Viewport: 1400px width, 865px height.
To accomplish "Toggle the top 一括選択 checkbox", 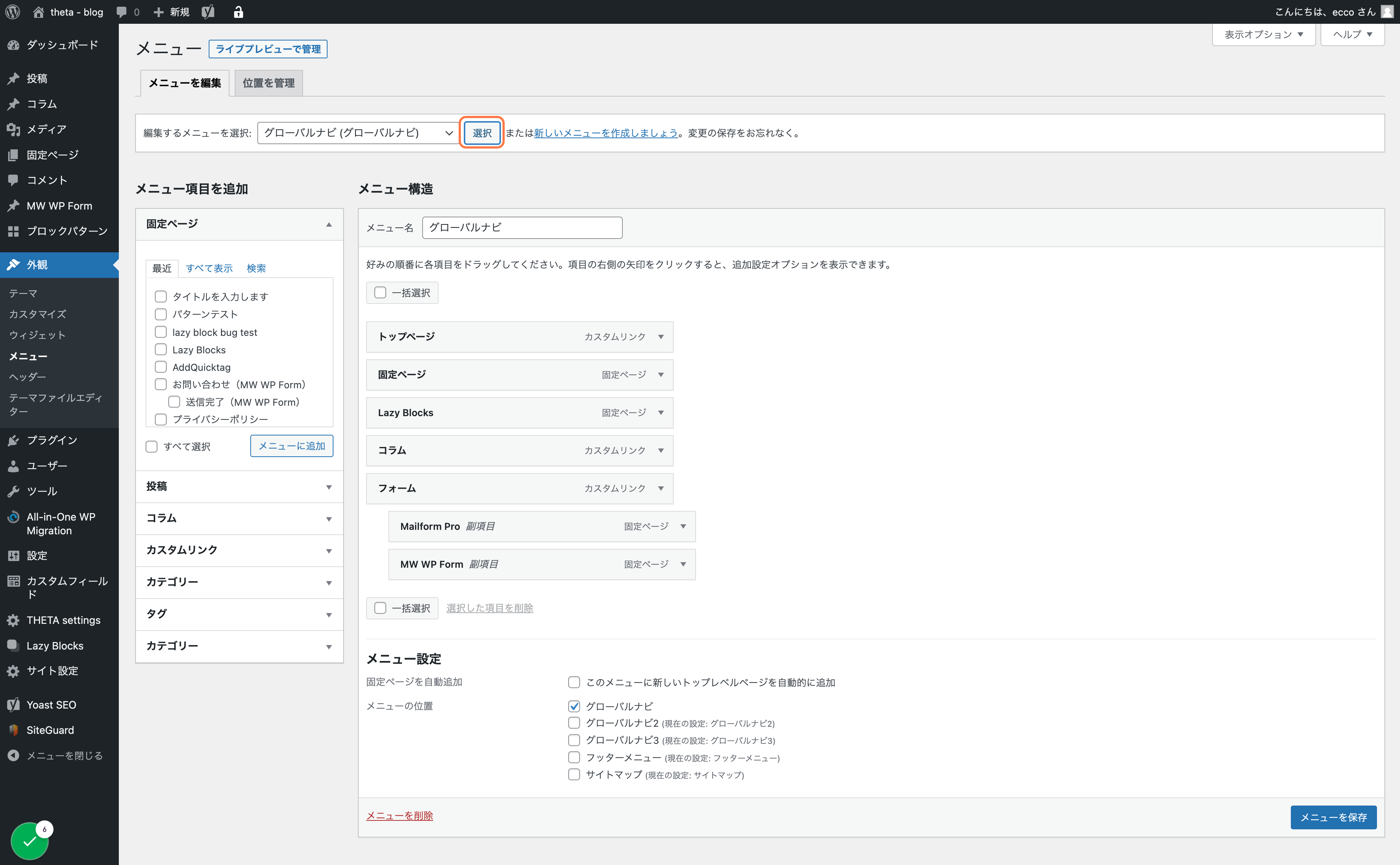I will 380,292.
